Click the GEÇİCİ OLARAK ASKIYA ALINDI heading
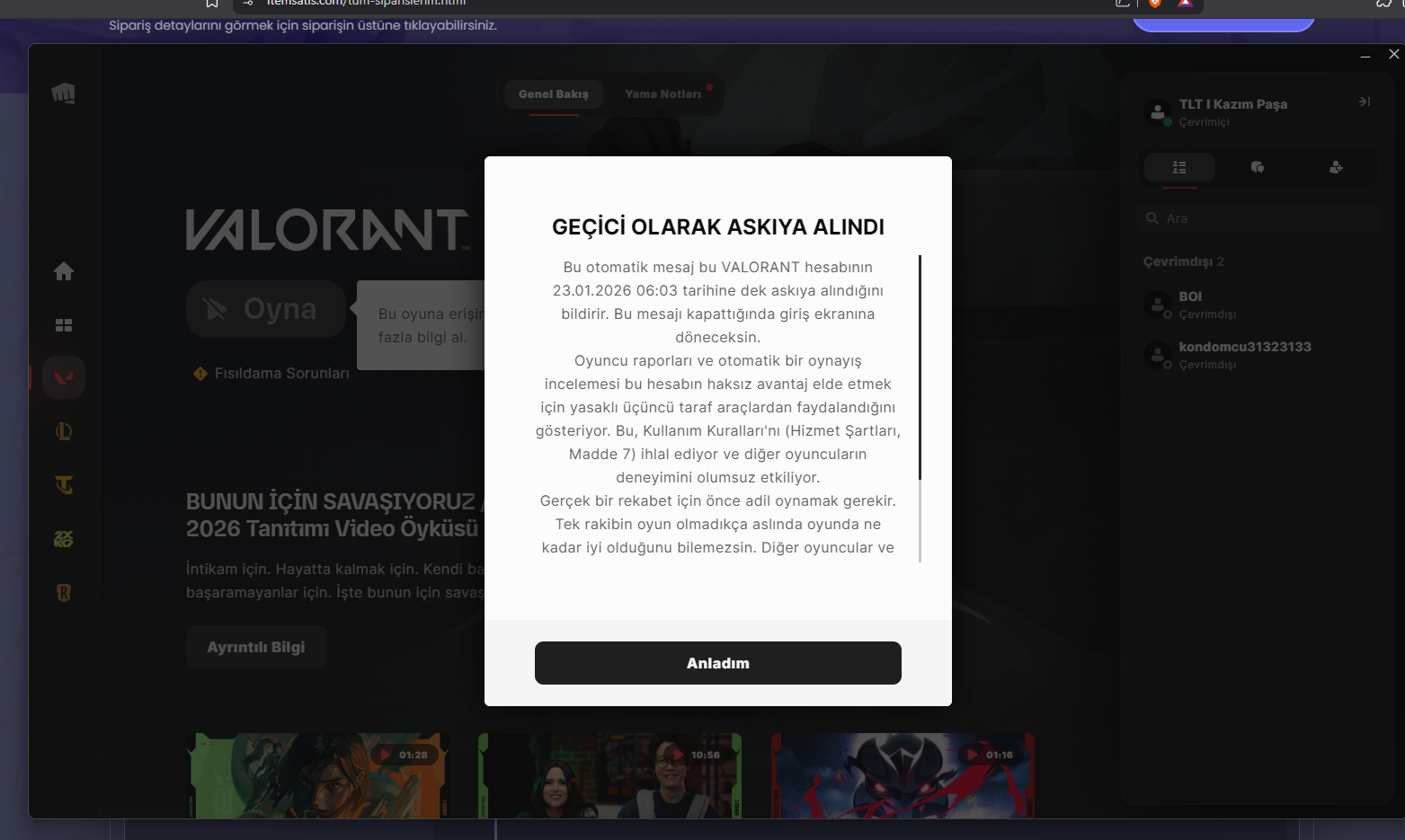1405x840 pixels. [718, 226]
